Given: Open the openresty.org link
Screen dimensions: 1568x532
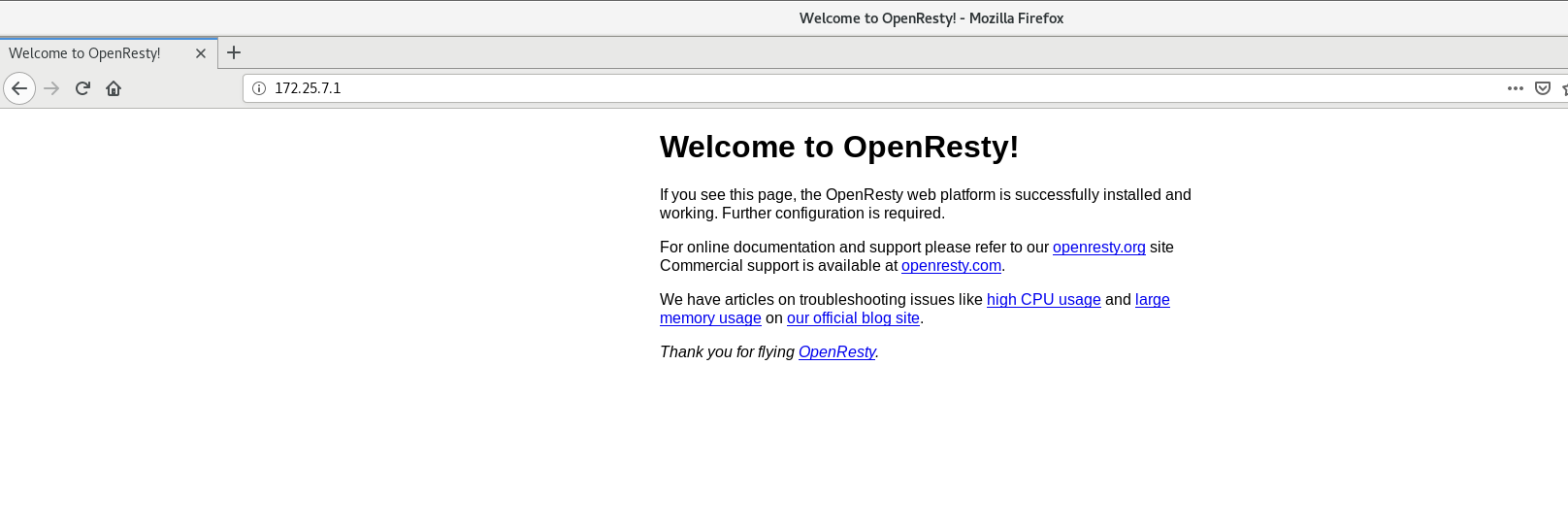Looking at the screenshot, I should click(x=1098, y=247).
